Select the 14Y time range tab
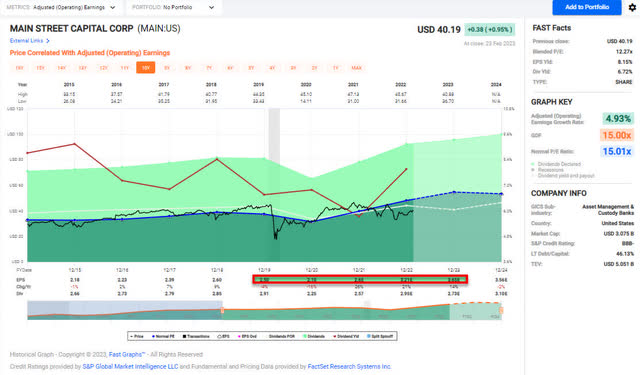The image size is (640, 375). 62,68
